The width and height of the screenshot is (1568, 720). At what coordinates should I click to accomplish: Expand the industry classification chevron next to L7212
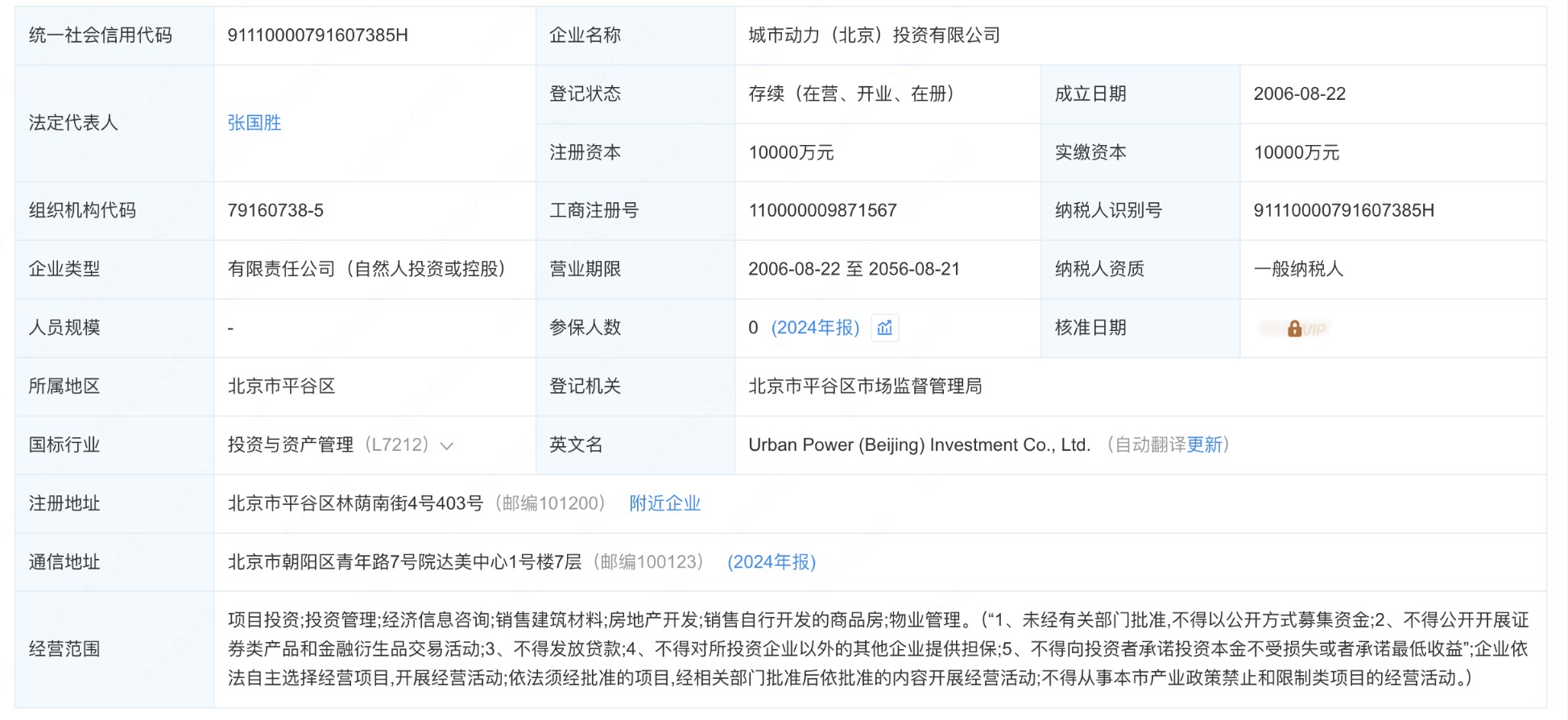447,445
